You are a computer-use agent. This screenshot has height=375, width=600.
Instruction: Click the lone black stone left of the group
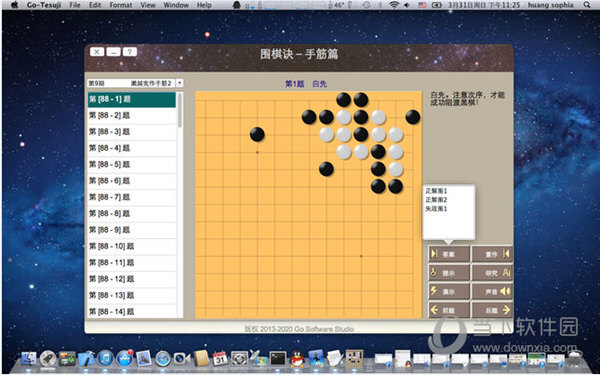click(x=257, y=134)
